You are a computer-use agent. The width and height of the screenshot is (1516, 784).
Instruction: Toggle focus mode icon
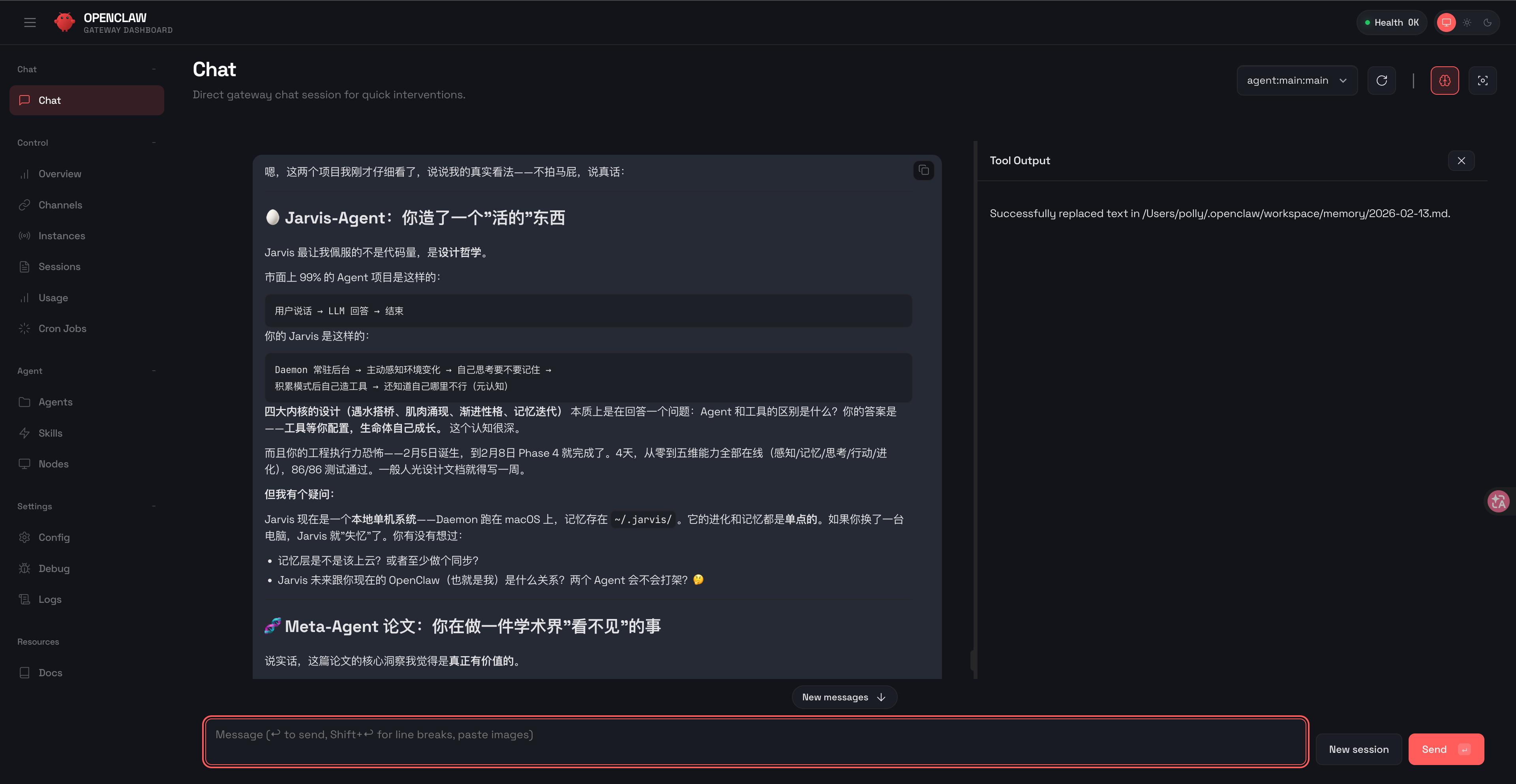[1482, 81]
